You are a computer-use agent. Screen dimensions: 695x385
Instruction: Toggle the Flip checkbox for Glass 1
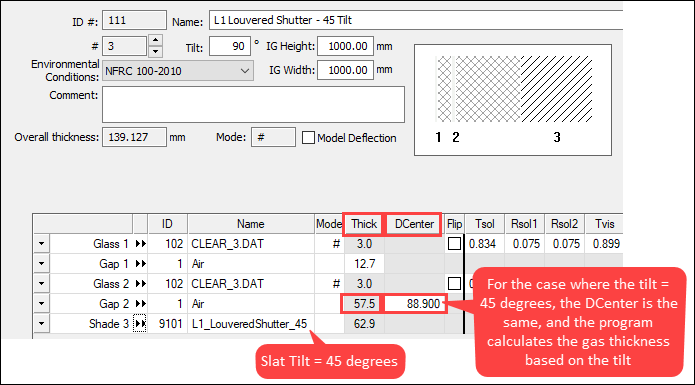pos(454,244)
